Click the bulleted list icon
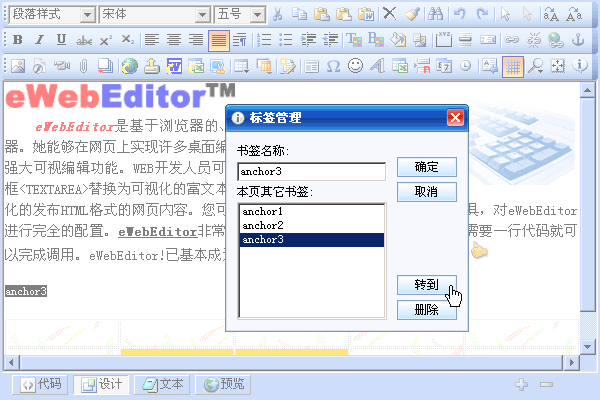This screenshot has width=600, height=400. click(286, 40)
